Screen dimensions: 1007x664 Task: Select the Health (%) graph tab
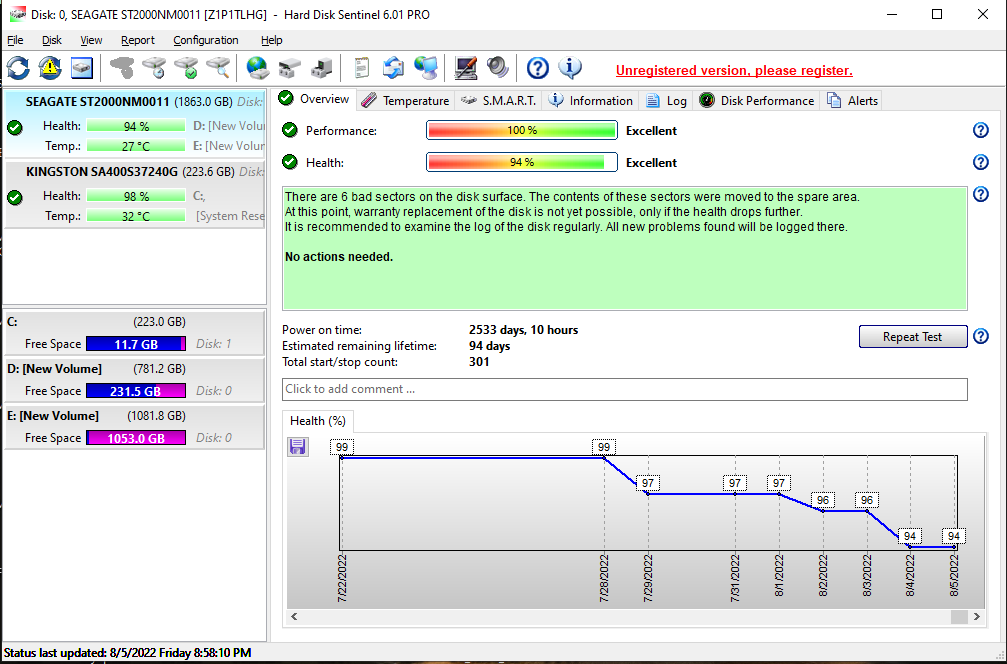(318, 421)
